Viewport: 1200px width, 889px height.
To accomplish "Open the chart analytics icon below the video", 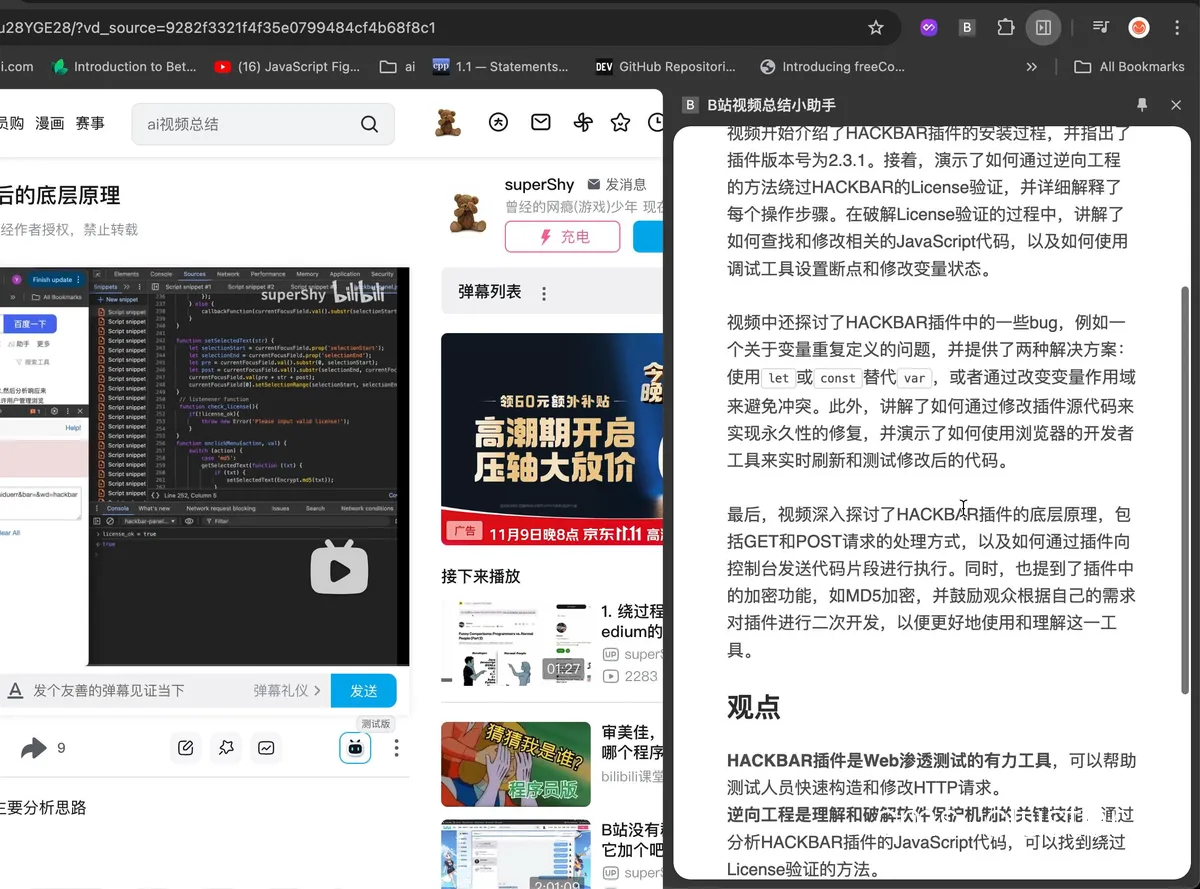I will pos(267,748).
